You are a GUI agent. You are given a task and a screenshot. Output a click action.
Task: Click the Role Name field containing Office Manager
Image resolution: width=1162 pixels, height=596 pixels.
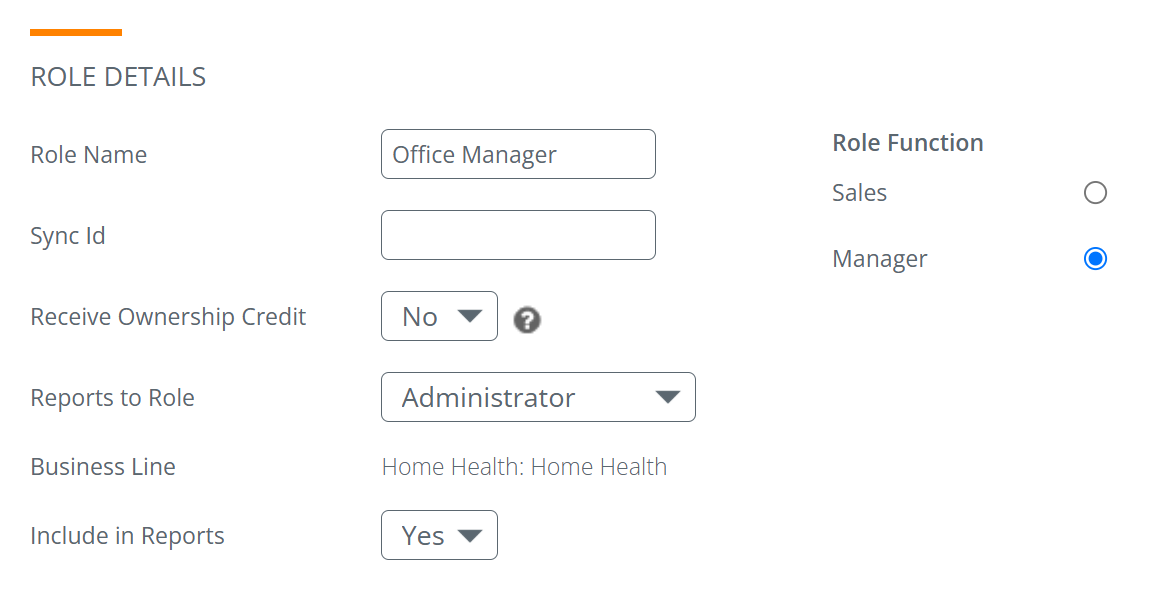[x=518, y=154]
